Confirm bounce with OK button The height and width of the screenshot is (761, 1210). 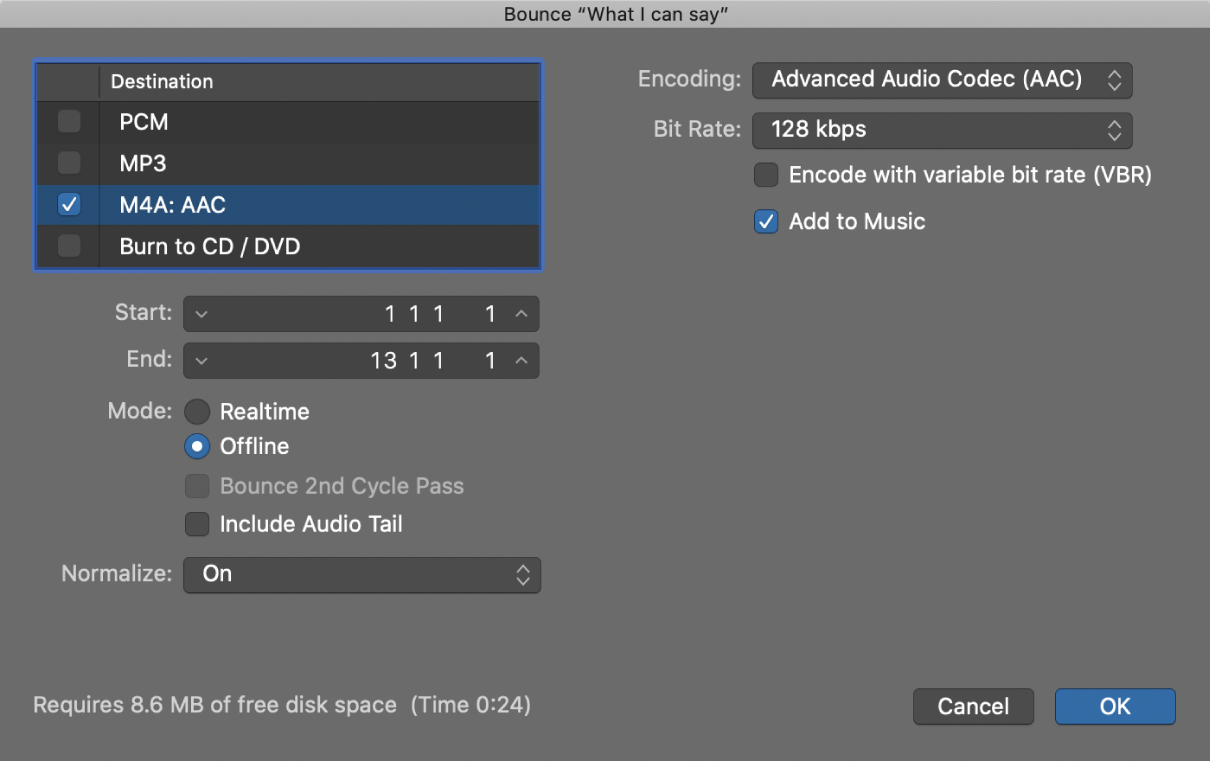(x=1115, y=707)
